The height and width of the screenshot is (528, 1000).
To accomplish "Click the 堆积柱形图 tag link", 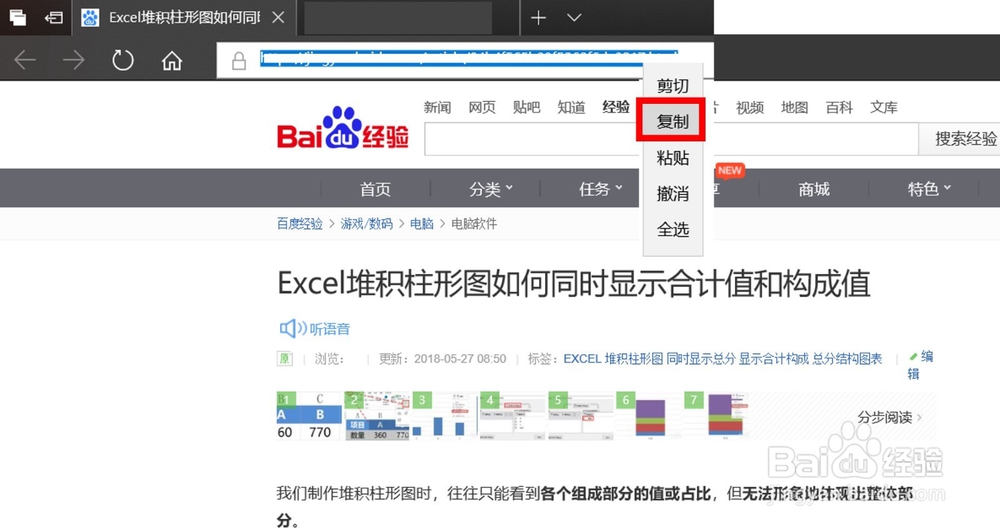I will coord(634,358).
